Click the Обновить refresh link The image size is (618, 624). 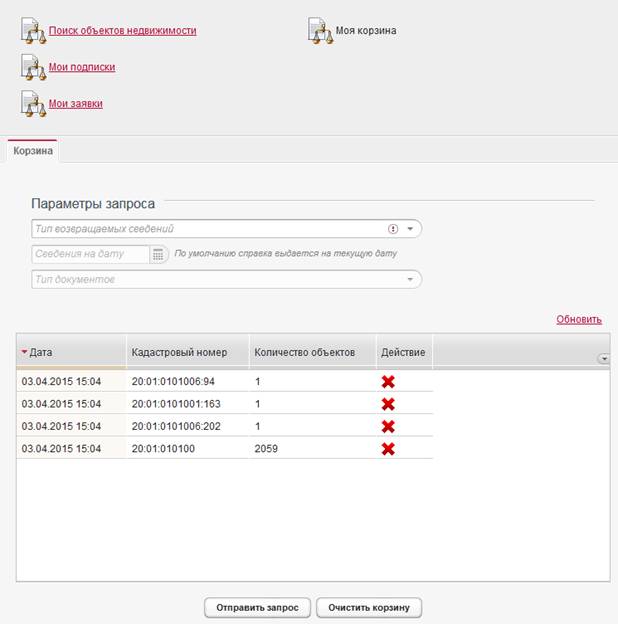tap(579, 320)
